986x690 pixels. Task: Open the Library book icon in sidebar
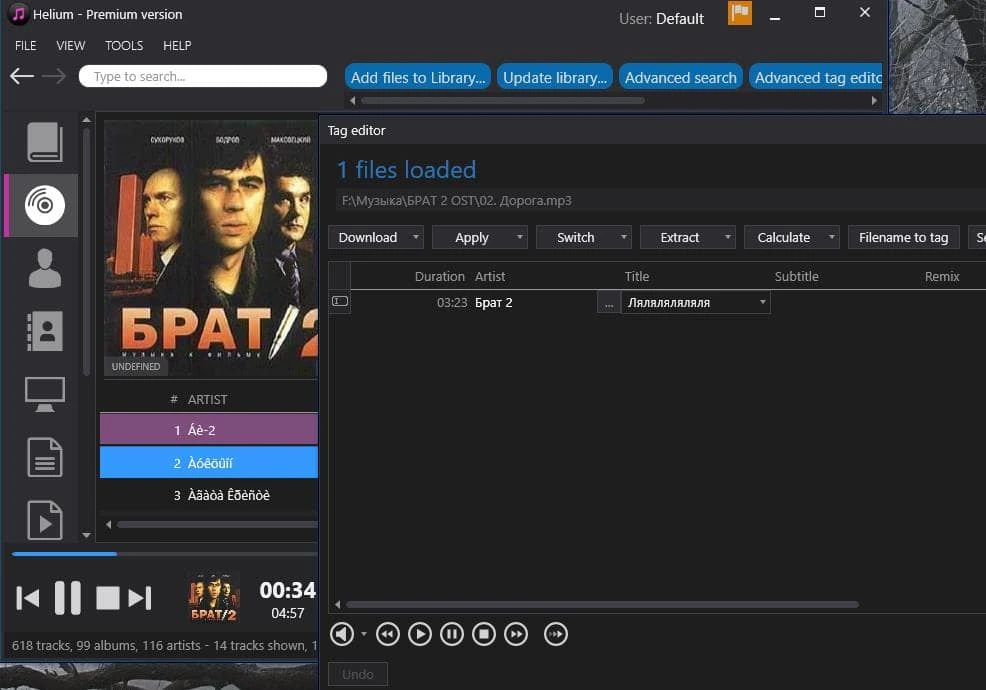(x=45, y=142)
